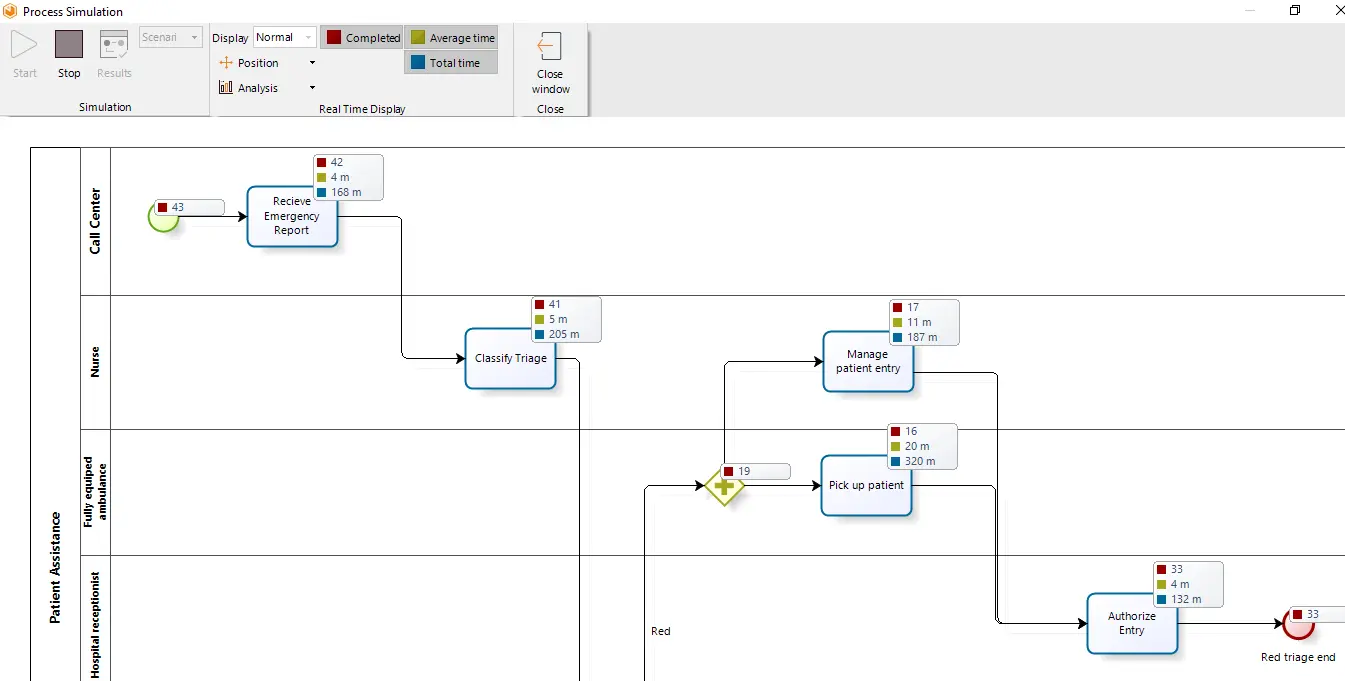
Task: Click the Close window button
Action: click(550, 63)
